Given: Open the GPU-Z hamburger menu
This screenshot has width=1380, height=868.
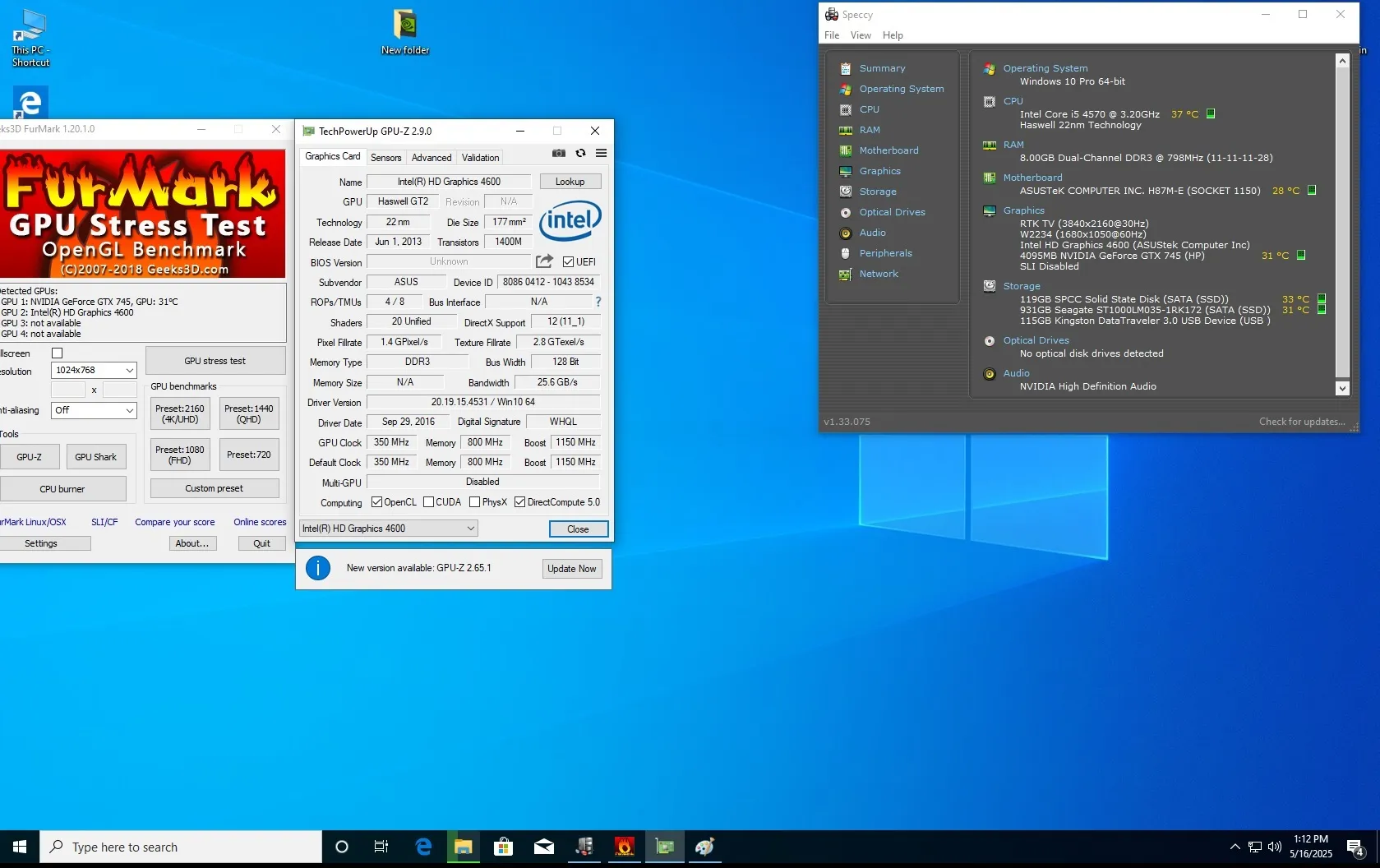Looking at the screenshot, I should pyautogui.click(x=602, y=153).
